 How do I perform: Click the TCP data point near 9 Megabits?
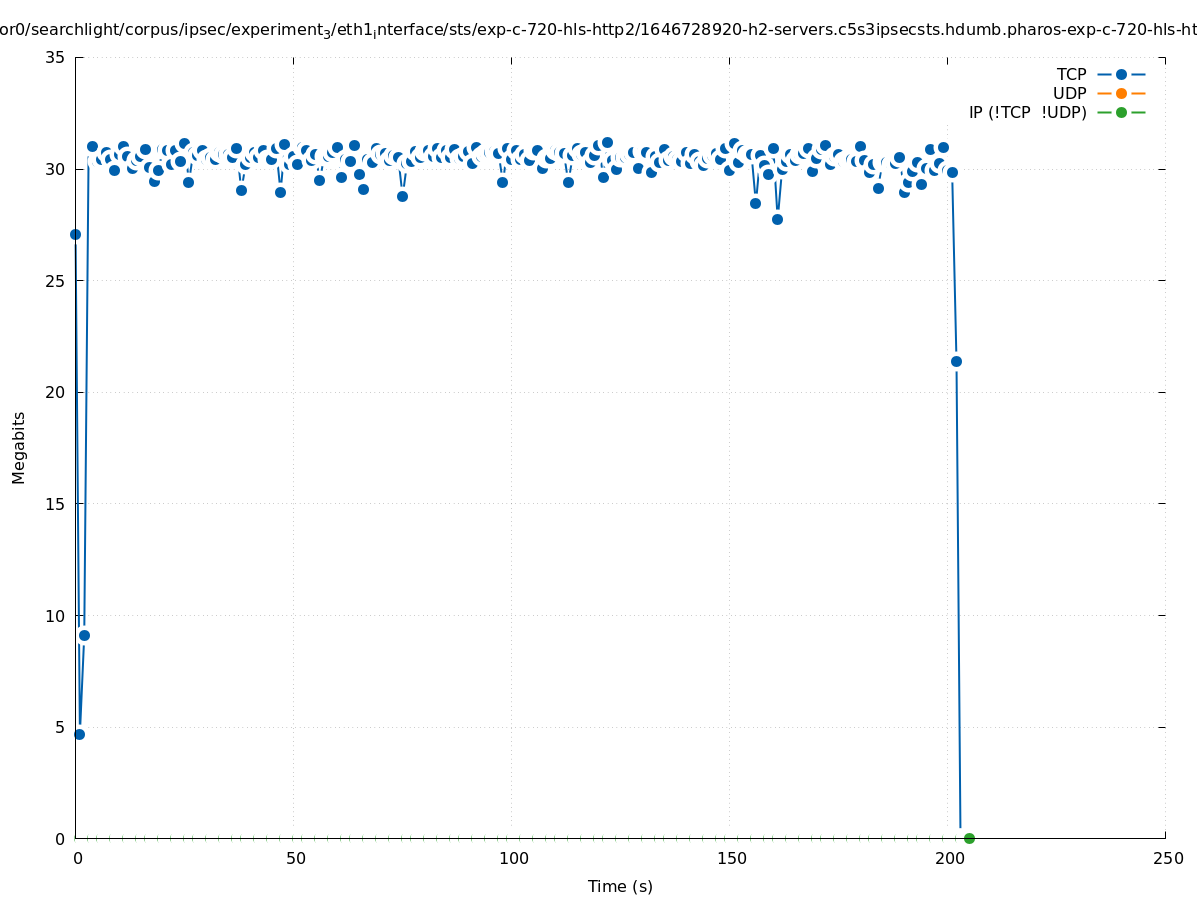[84, 635]
